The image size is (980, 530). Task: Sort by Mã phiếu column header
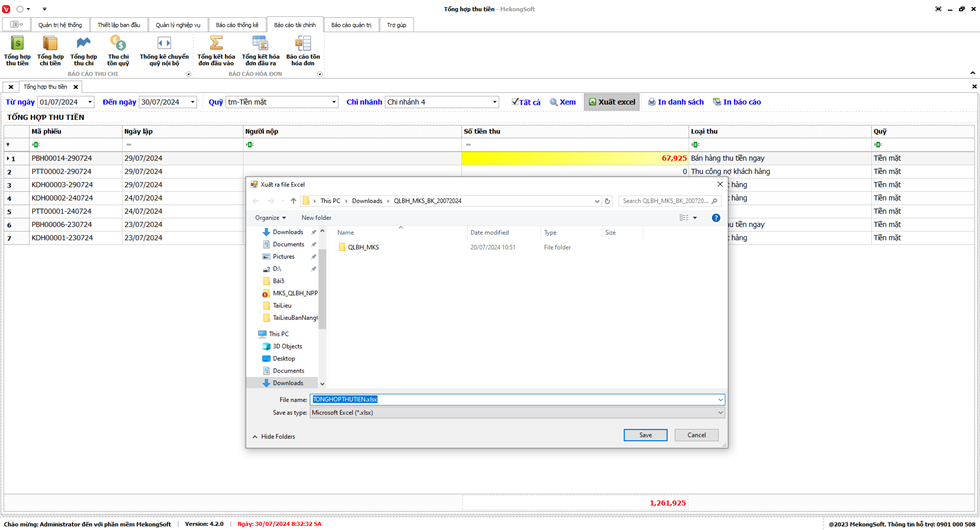[x=75, y=131]
